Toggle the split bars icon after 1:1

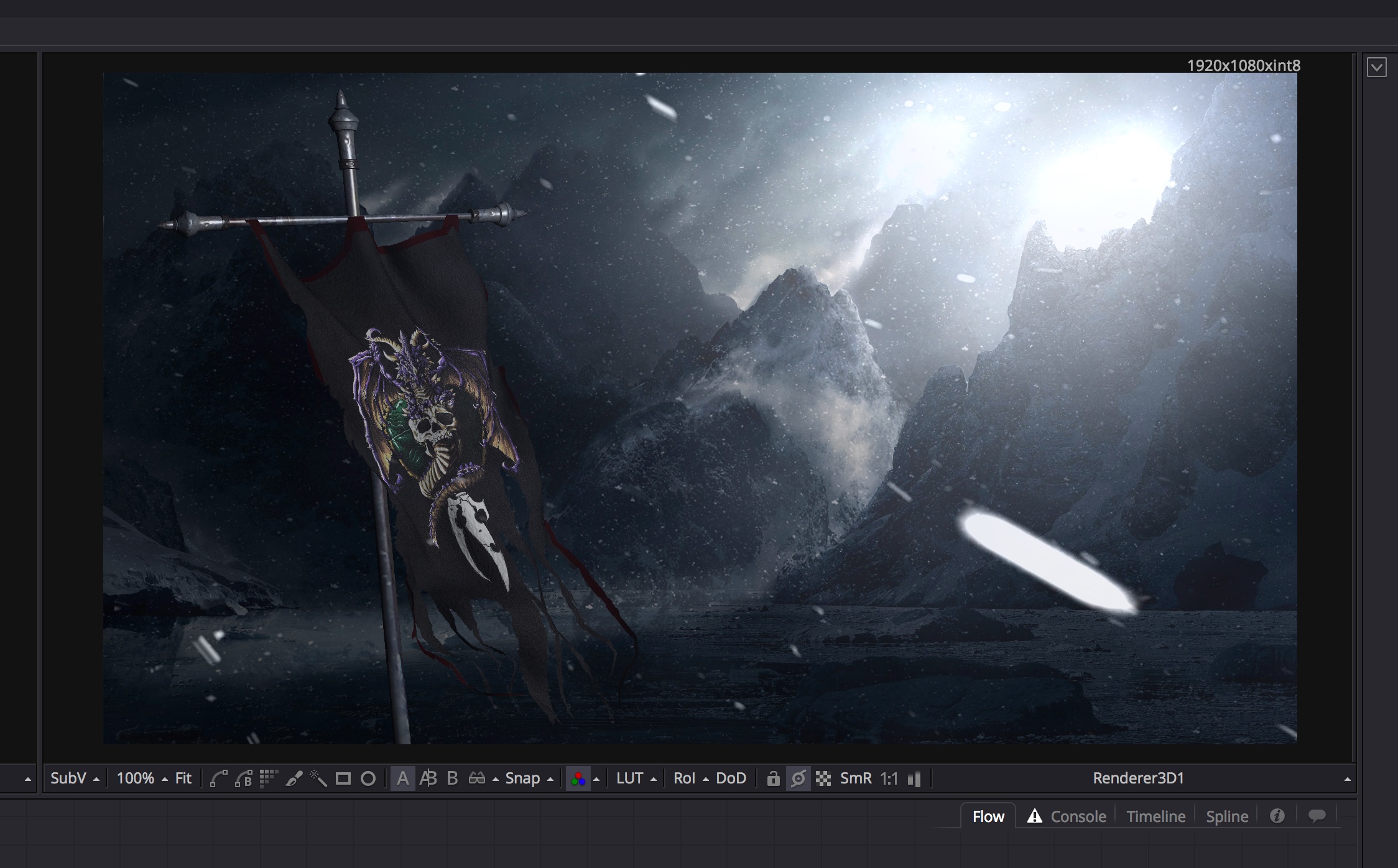(x=914, y=778)
